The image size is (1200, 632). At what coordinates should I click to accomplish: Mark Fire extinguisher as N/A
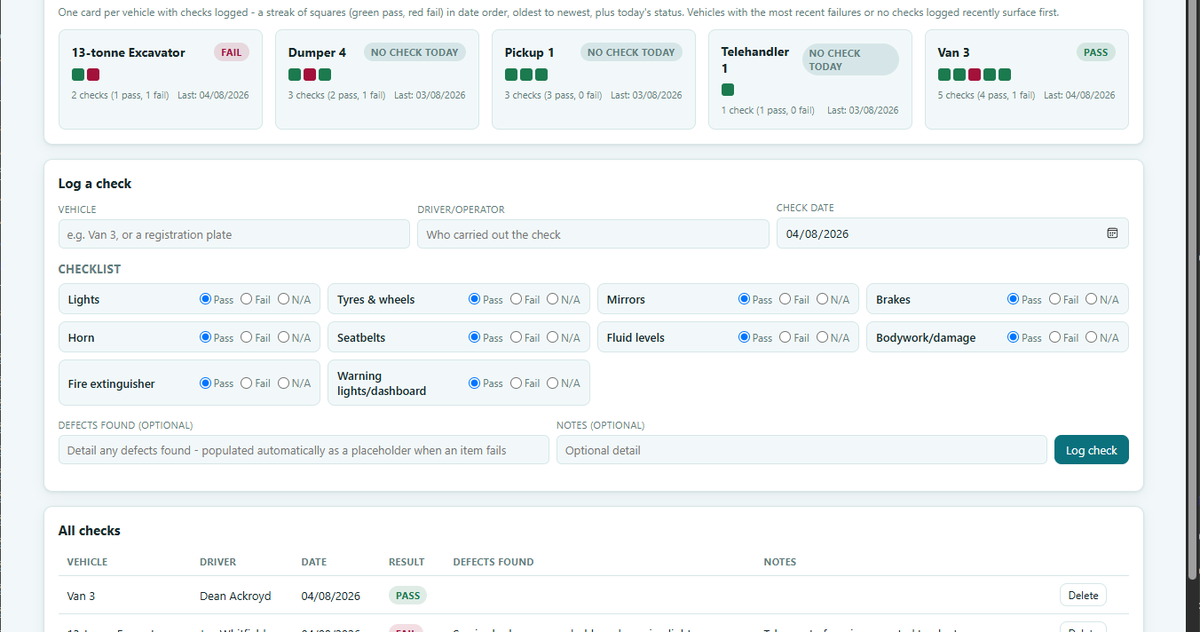[x=283, y=383]
